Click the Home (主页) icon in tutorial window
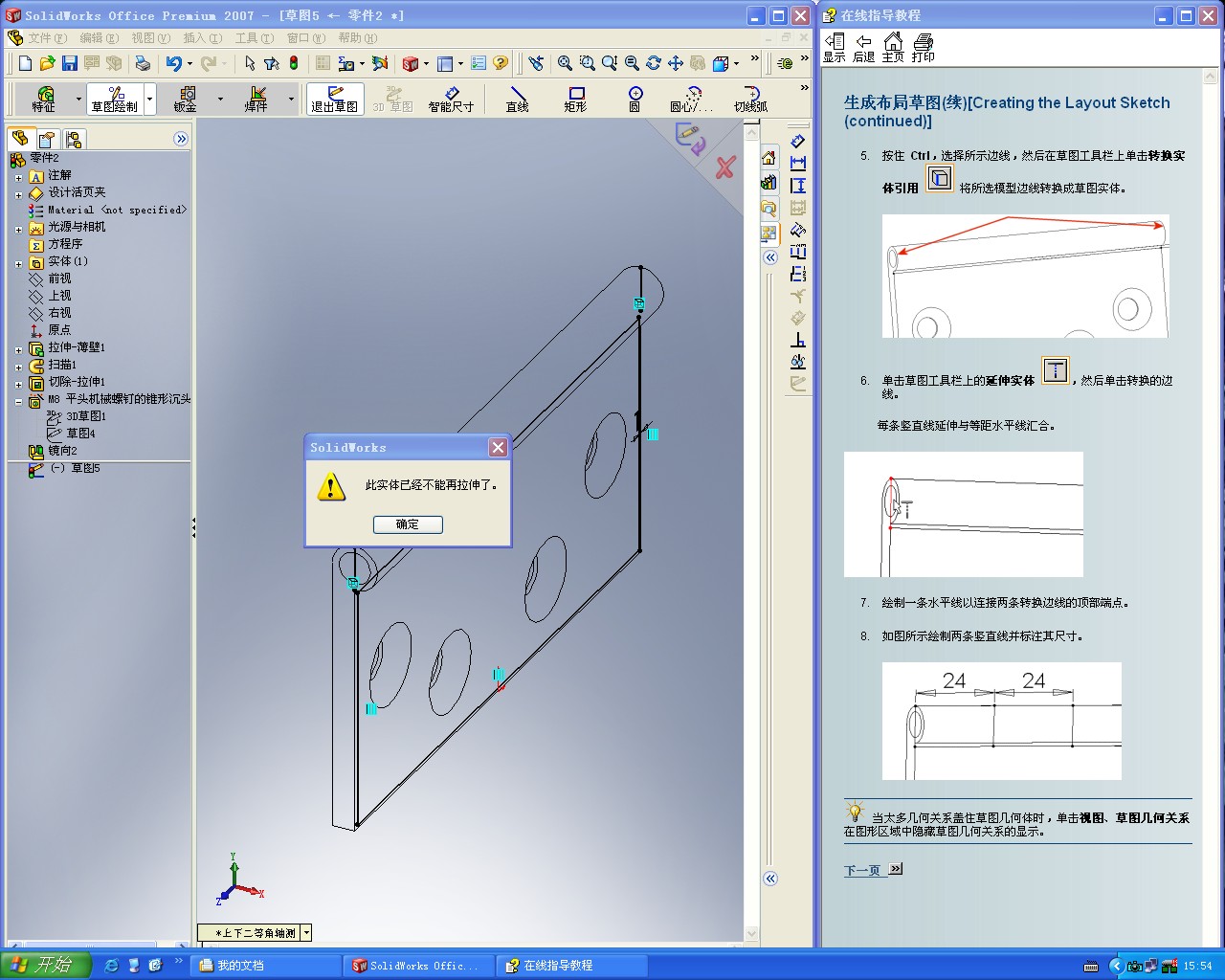Screen dimensions: 1225x980 893,48
